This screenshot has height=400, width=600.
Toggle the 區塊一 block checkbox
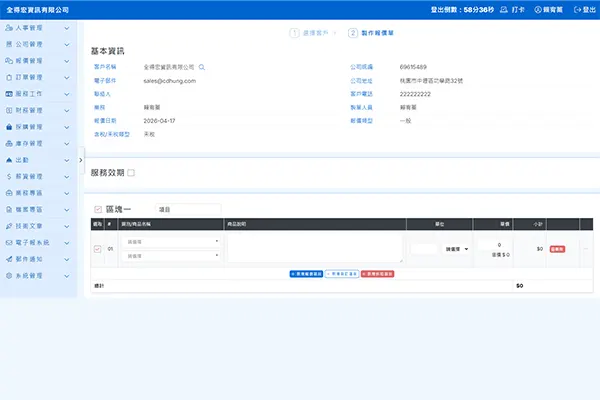pyautogui.click(x=98, y=209)
